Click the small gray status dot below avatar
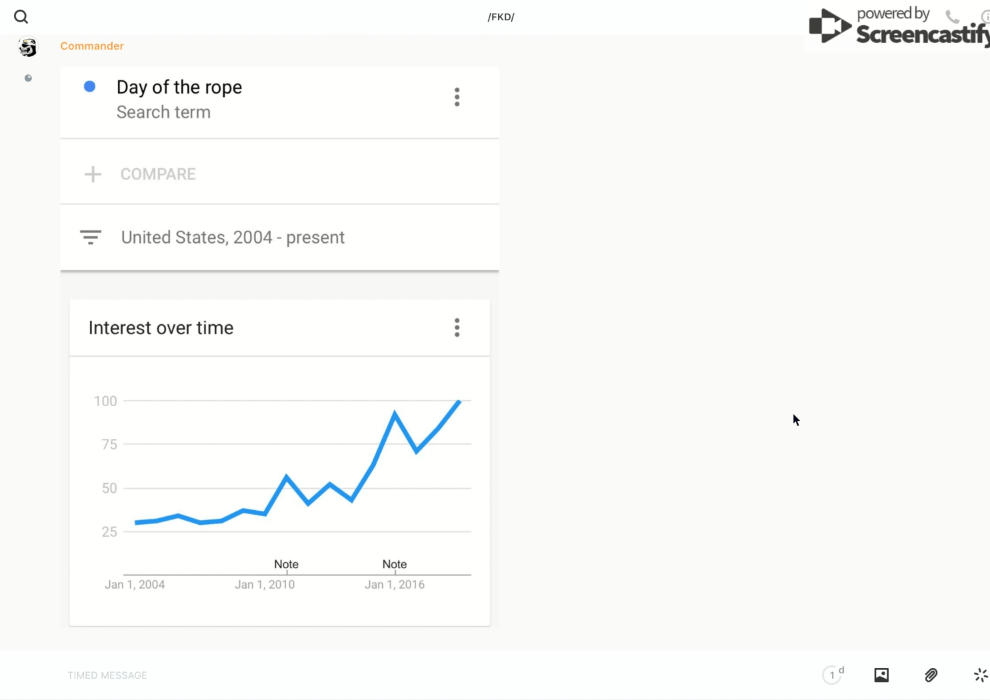Image resolution: width=990 pixels, height=700 pixels. point(28,78)
